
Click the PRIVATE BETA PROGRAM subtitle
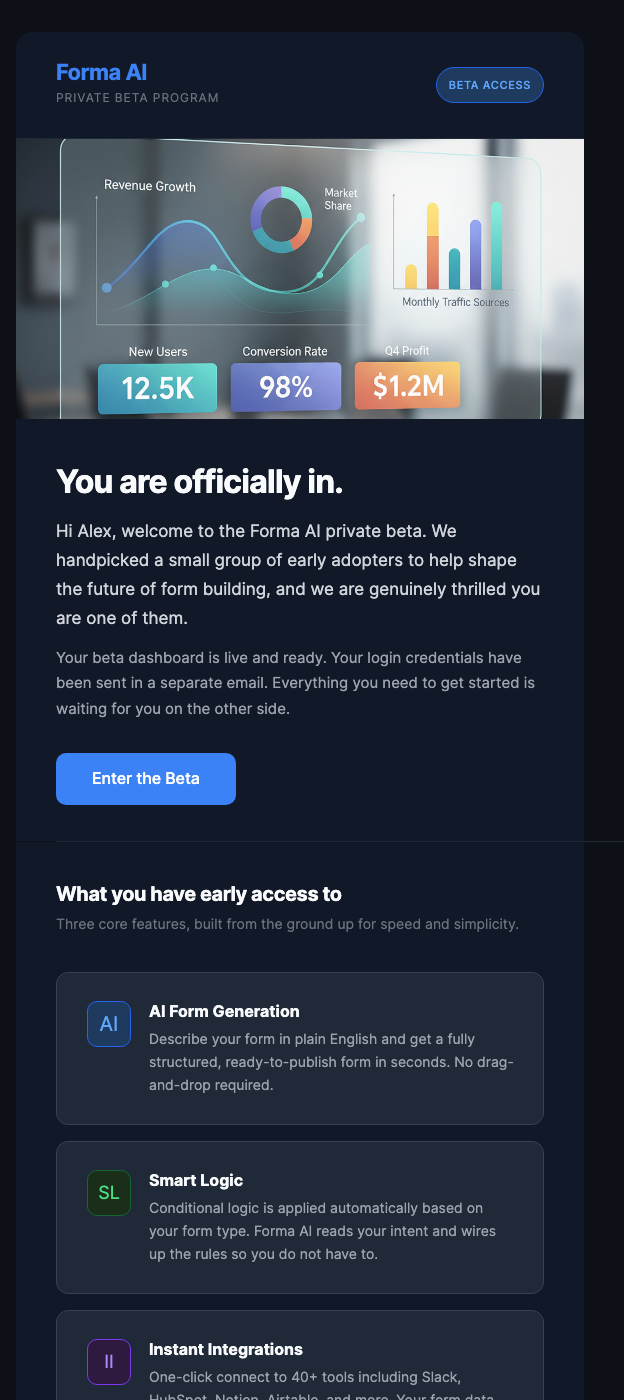click(137, 98)
